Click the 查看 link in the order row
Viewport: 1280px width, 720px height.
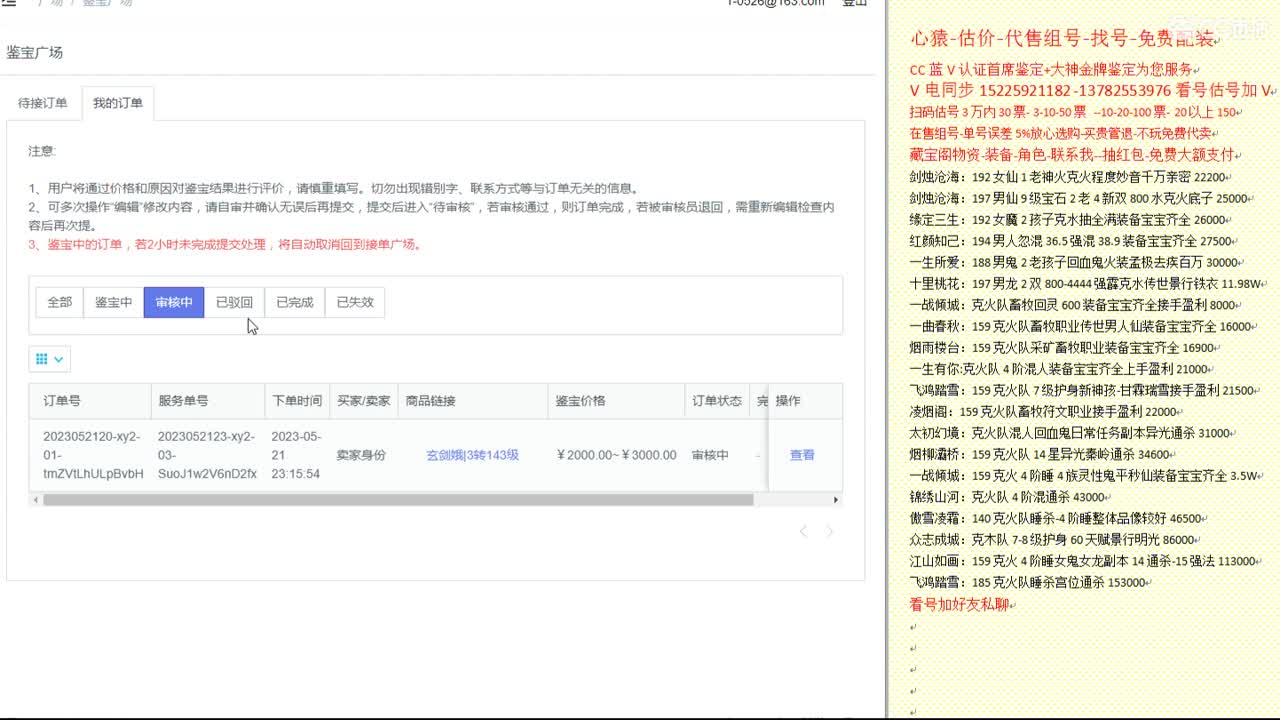(x=802, y=455)
